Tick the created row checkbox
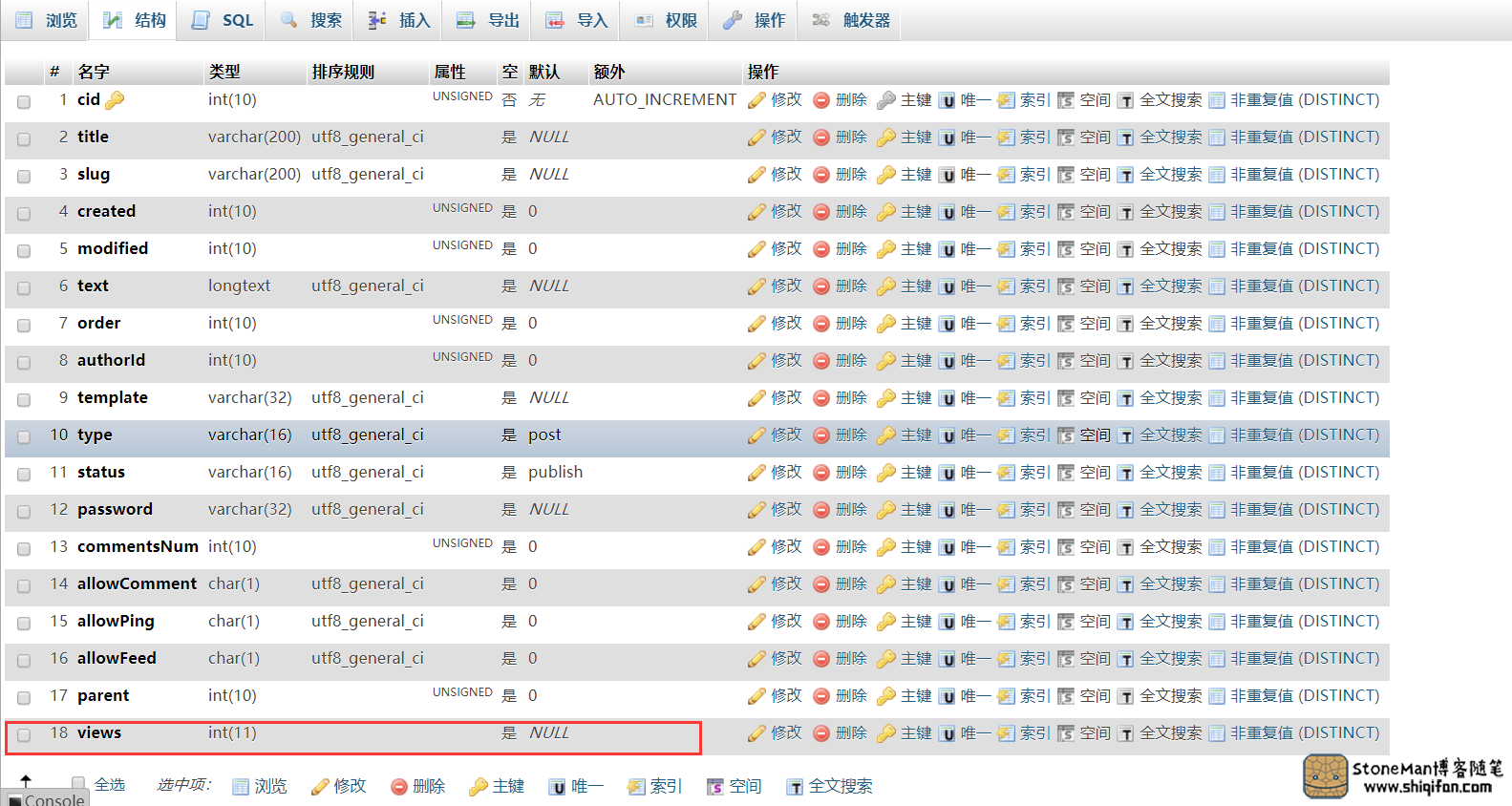The width and height of the screenshot is (1512, 806). 24,213
